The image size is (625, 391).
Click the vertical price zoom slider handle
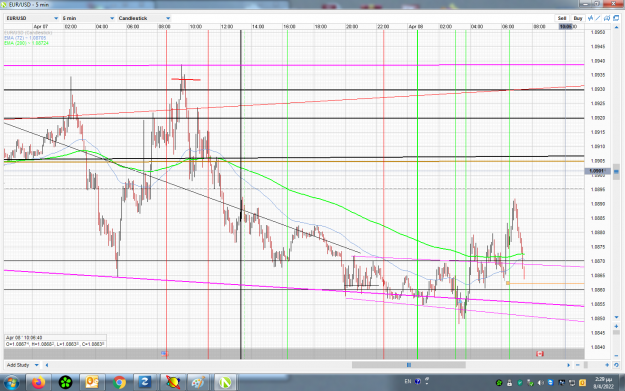(616, 332)
